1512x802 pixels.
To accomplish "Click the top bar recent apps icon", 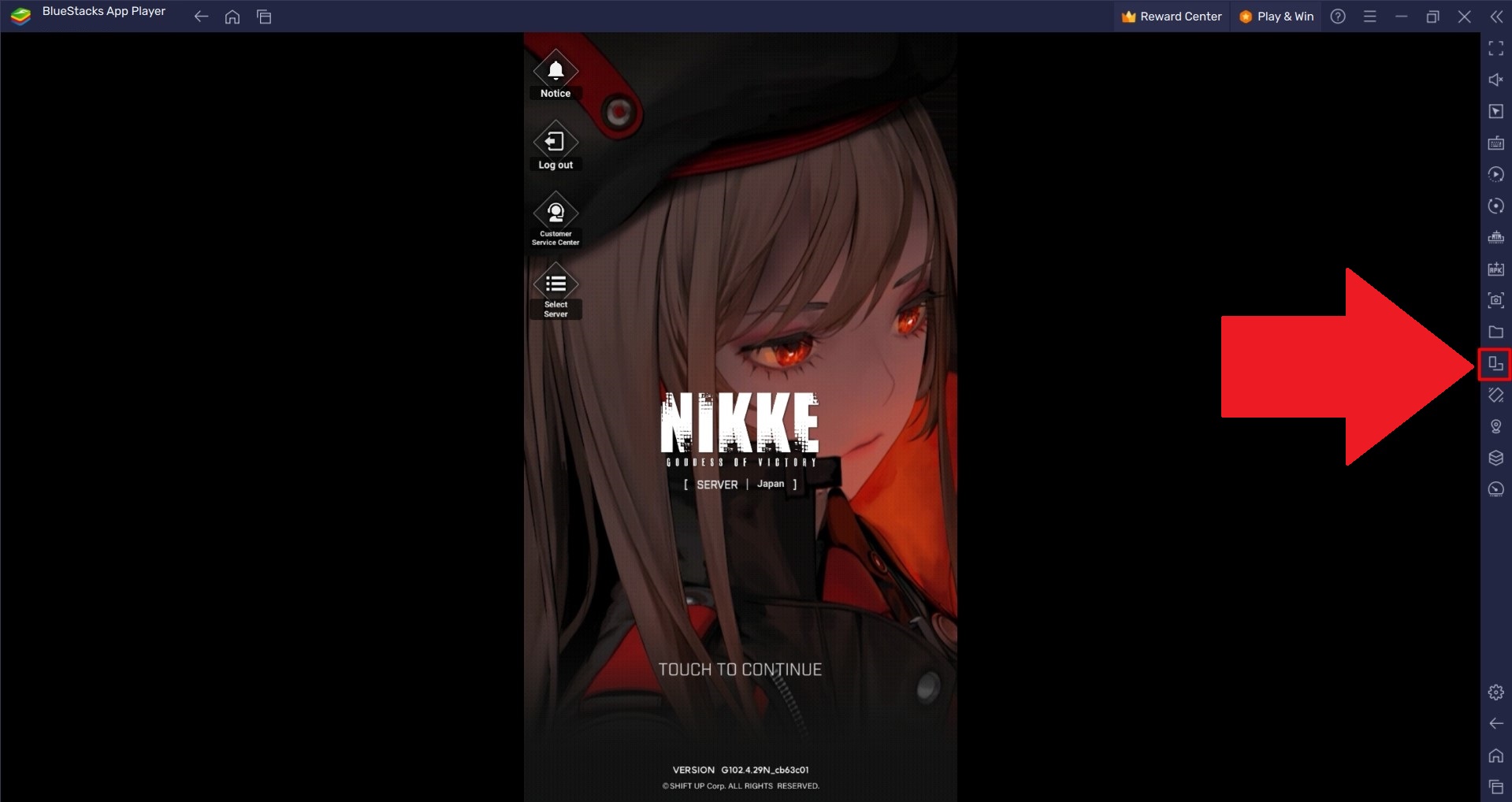I will coord(264,17).
